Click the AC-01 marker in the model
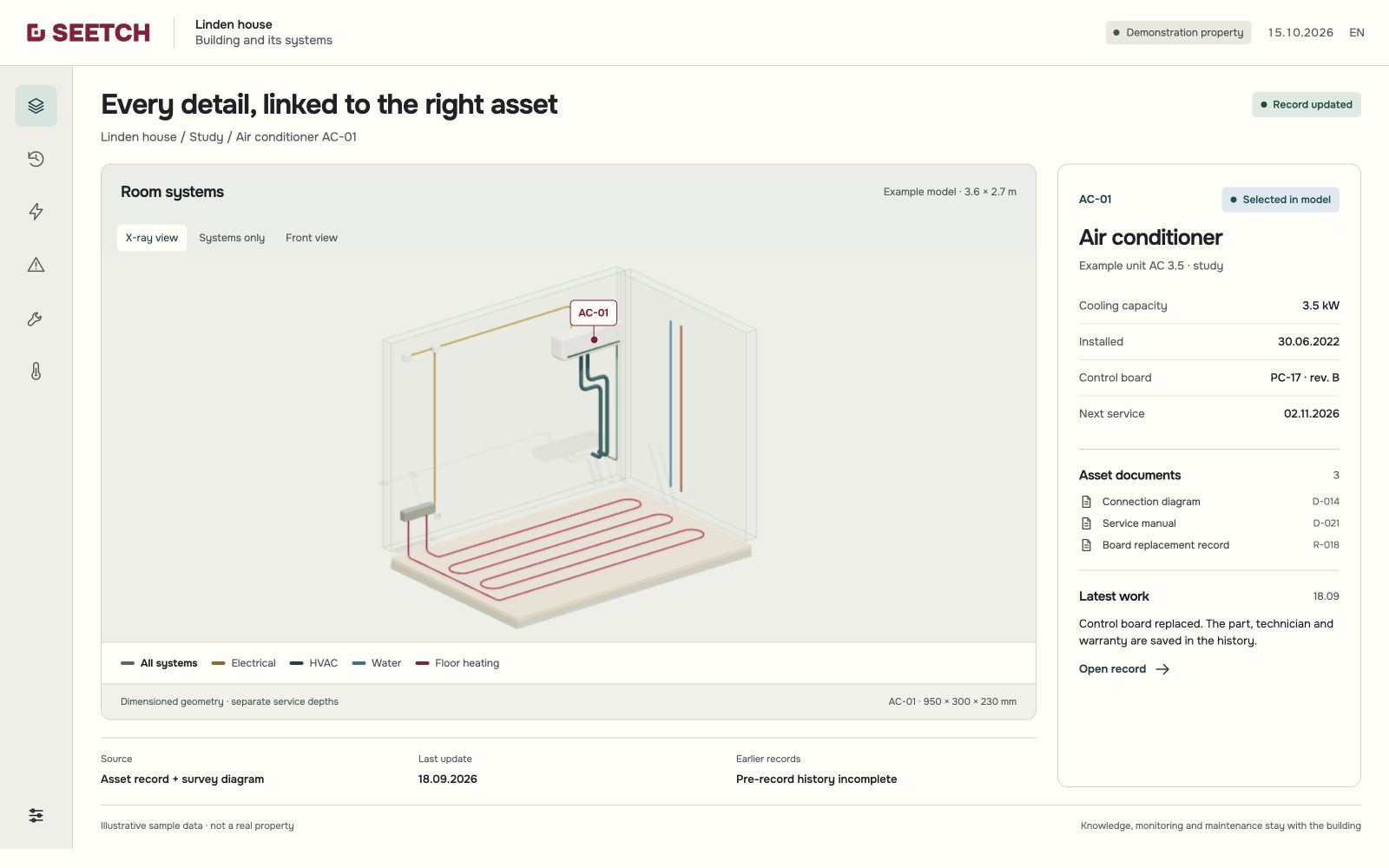Screen dimensions: 1389x868 click(594, 312)
